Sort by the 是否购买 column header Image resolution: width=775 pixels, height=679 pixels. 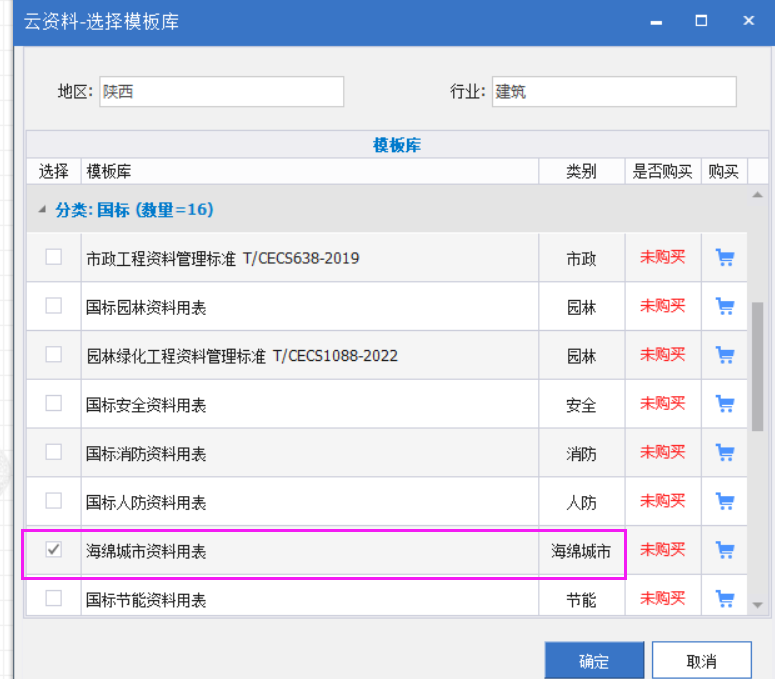click(x=662, y=171)
